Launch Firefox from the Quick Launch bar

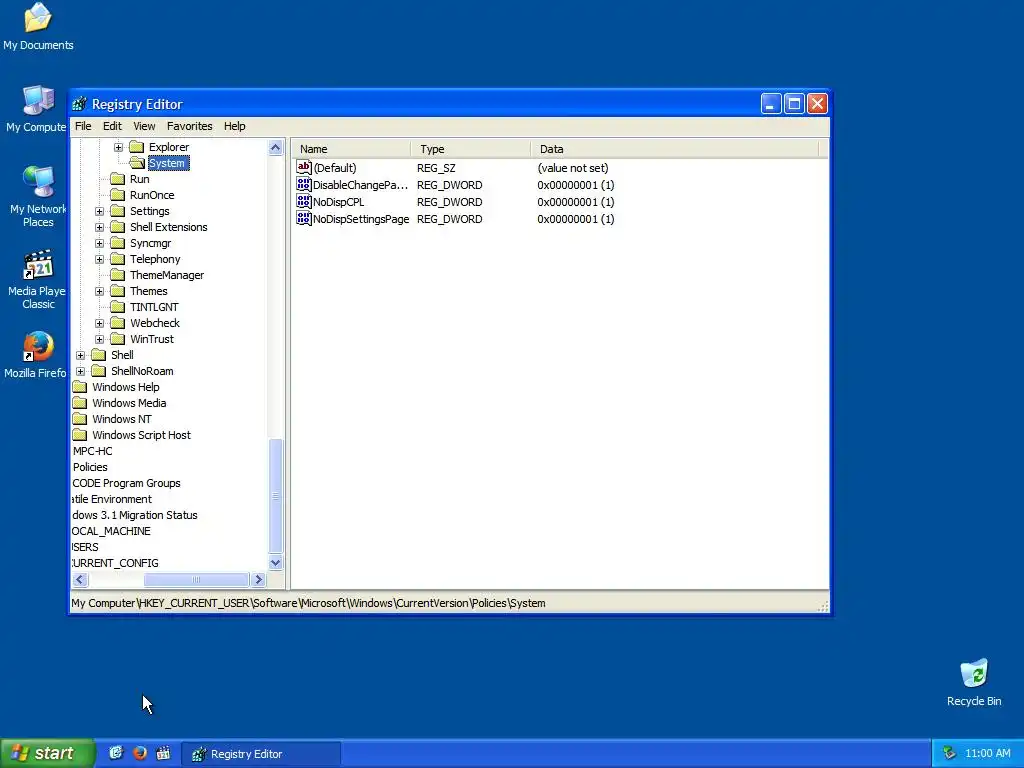pyautogui.click(x=140, y=753)
